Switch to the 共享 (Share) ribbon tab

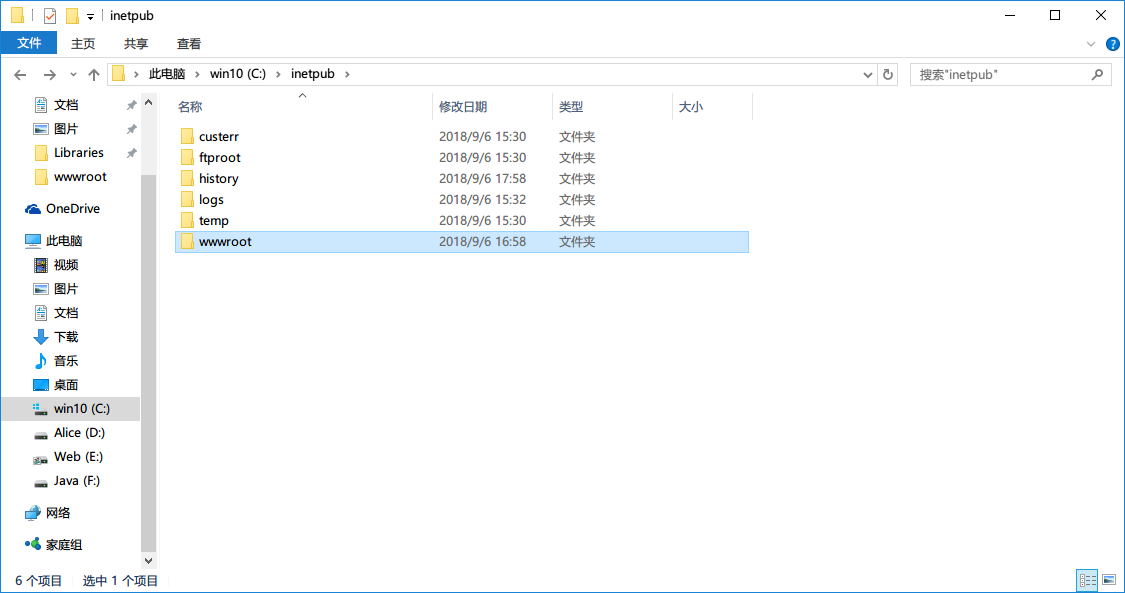click(135, 44)
